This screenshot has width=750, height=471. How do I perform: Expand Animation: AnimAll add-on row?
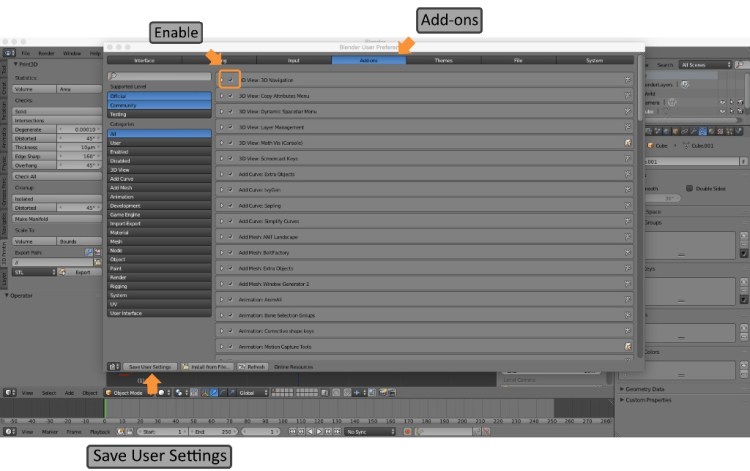pos(221,299)
